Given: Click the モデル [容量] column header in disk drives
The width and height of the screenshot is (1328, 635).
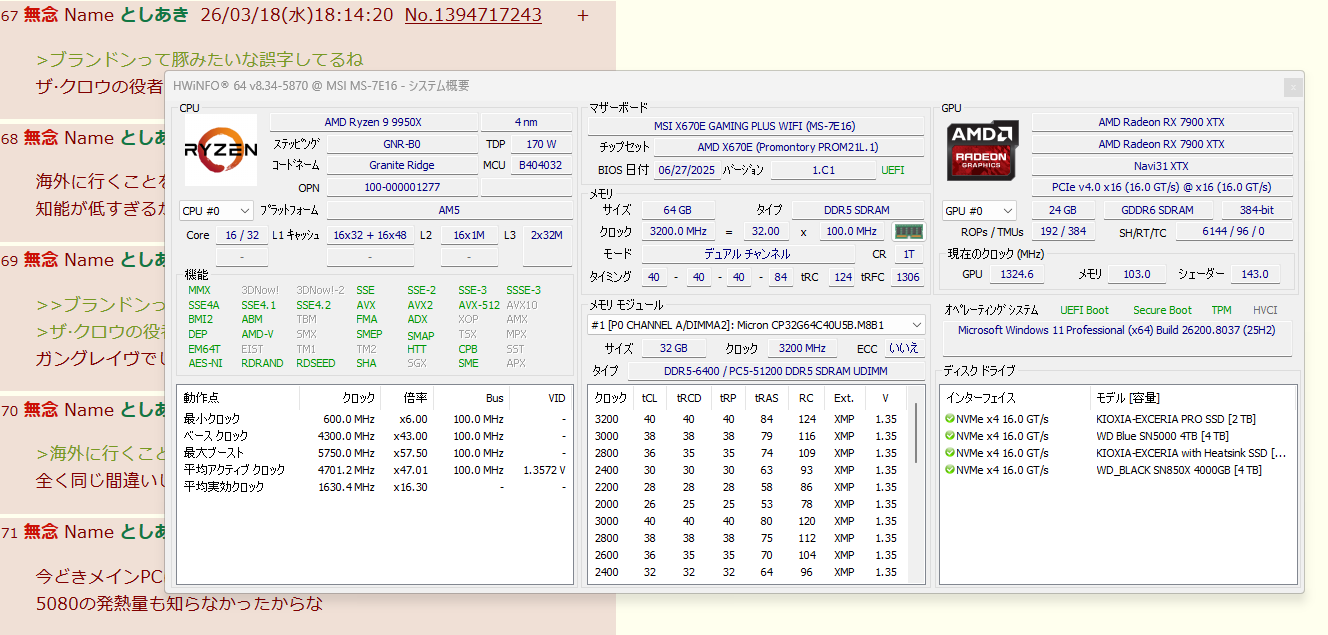Looking at the screenshot, I should pos(1128,398).
